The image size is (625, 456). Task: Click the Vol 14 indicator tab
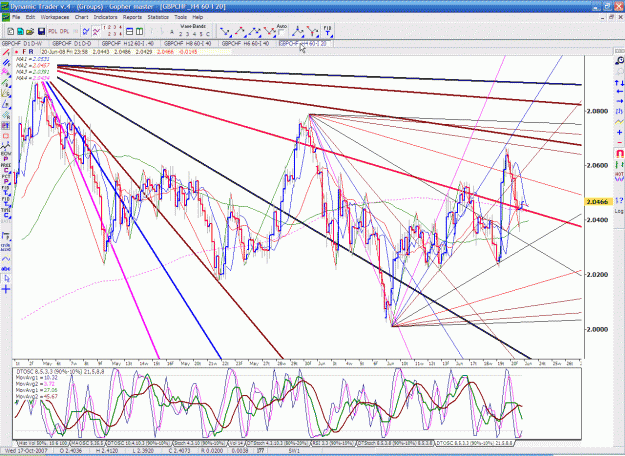237,443
